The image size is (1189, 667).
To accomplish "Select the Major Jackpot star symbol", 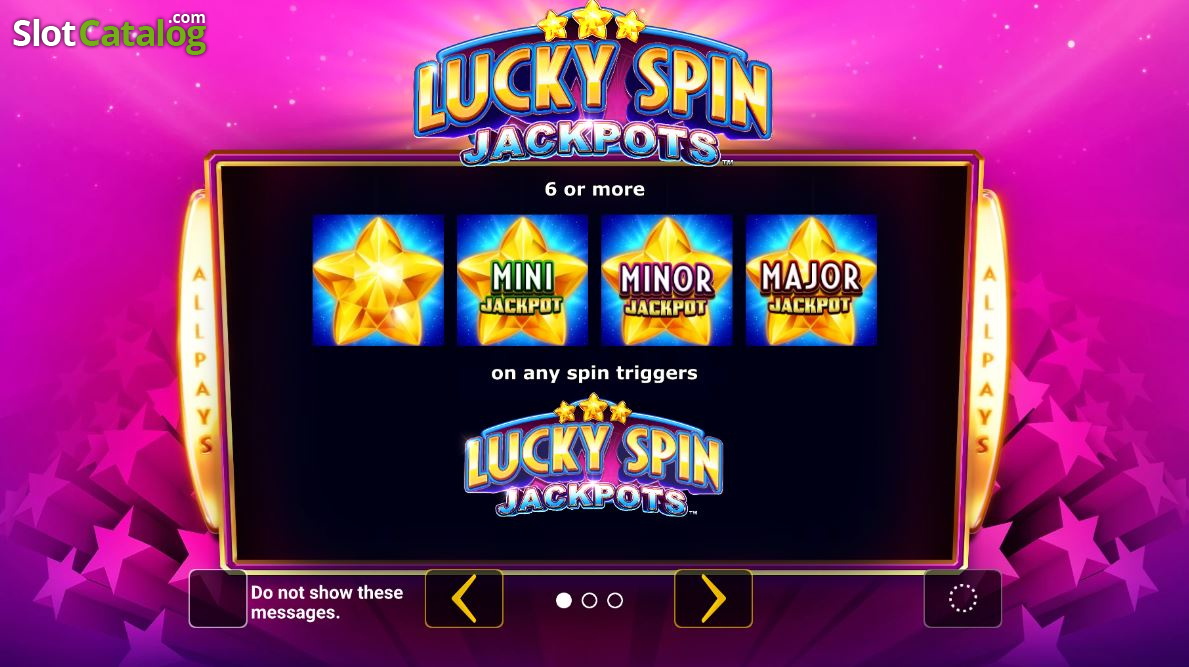I will pos(811,280).
